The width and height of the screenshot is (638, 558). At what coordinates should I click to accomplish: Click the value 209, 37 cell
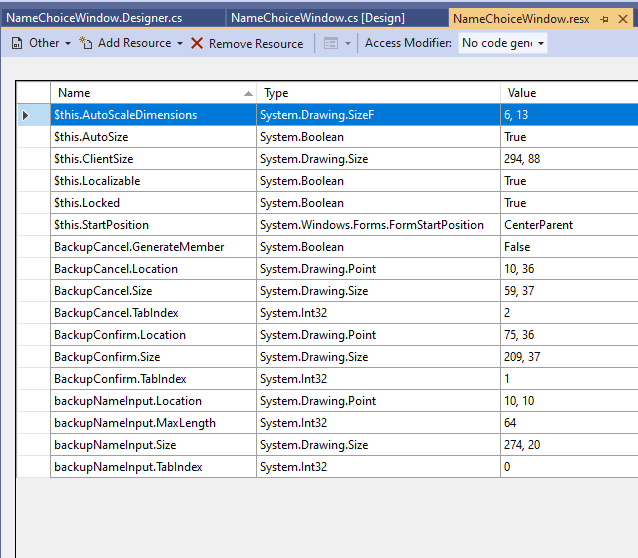coord(569,357)
